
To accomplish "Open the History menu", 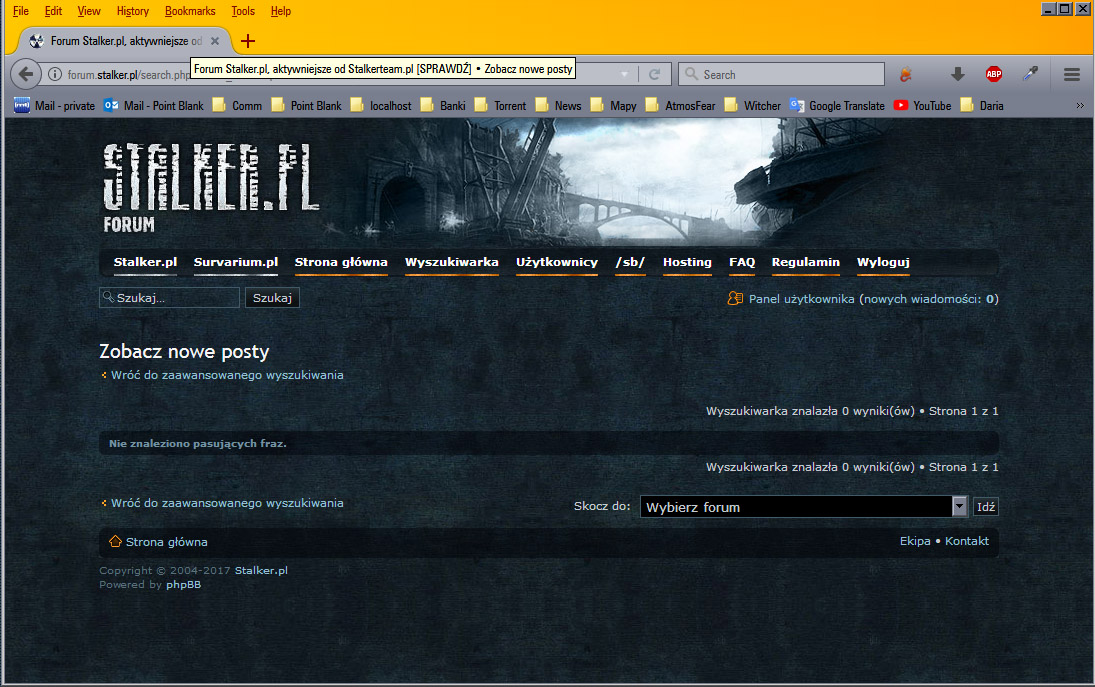I will point(133,11).
